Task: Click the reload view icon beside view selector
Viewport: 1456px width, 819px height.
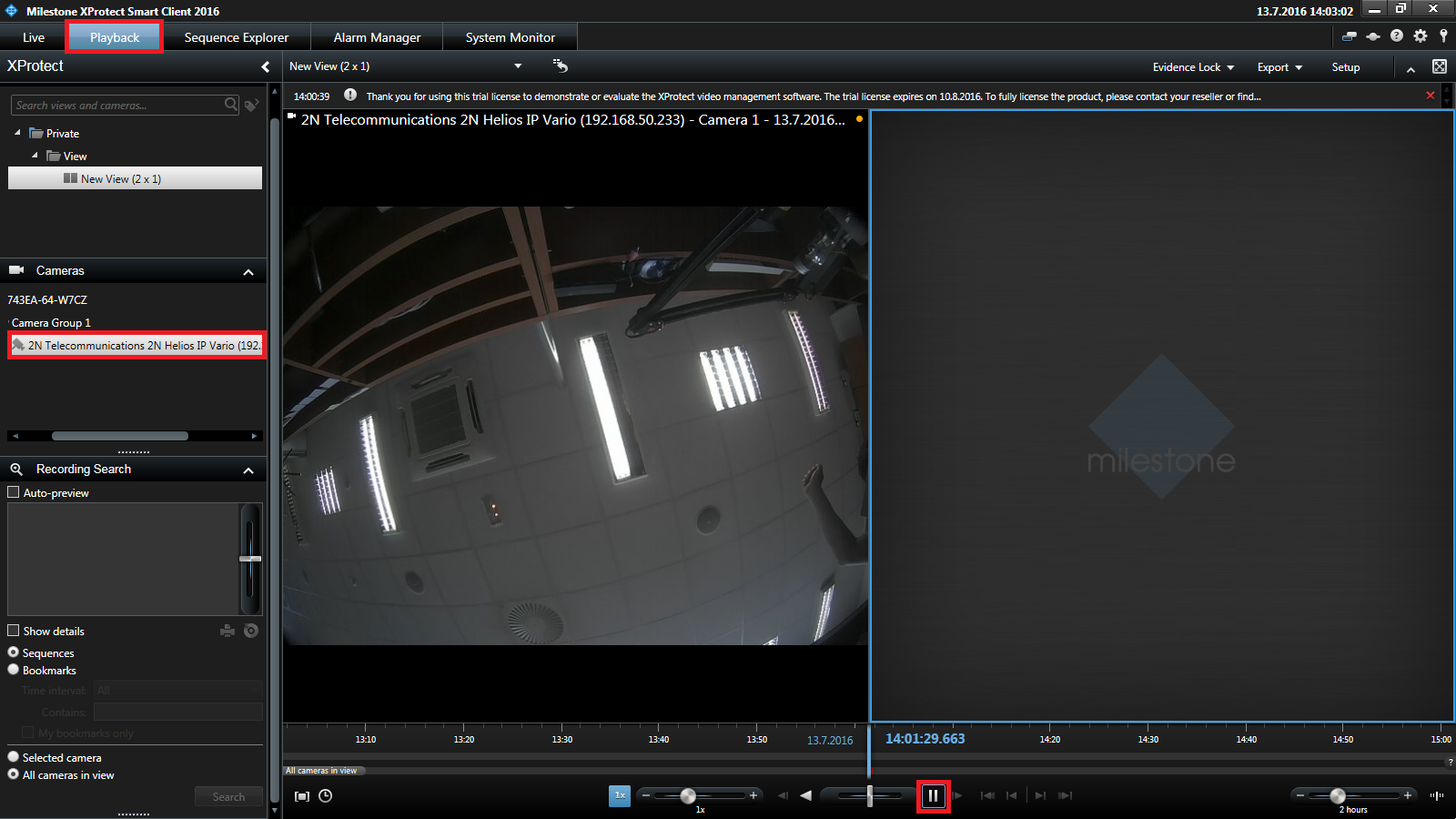Action: pos(561,66)
